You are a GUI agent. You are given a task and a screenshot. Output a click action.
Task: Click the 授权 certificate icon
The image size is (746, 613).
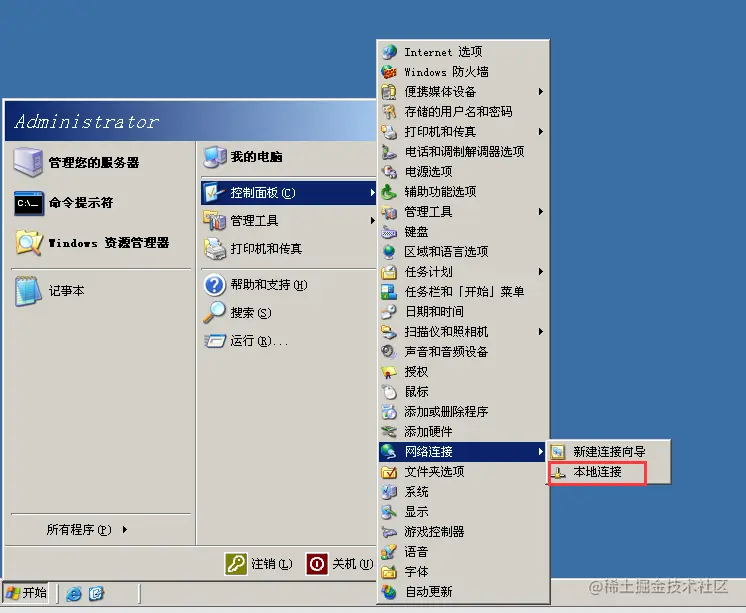[389, 371]
